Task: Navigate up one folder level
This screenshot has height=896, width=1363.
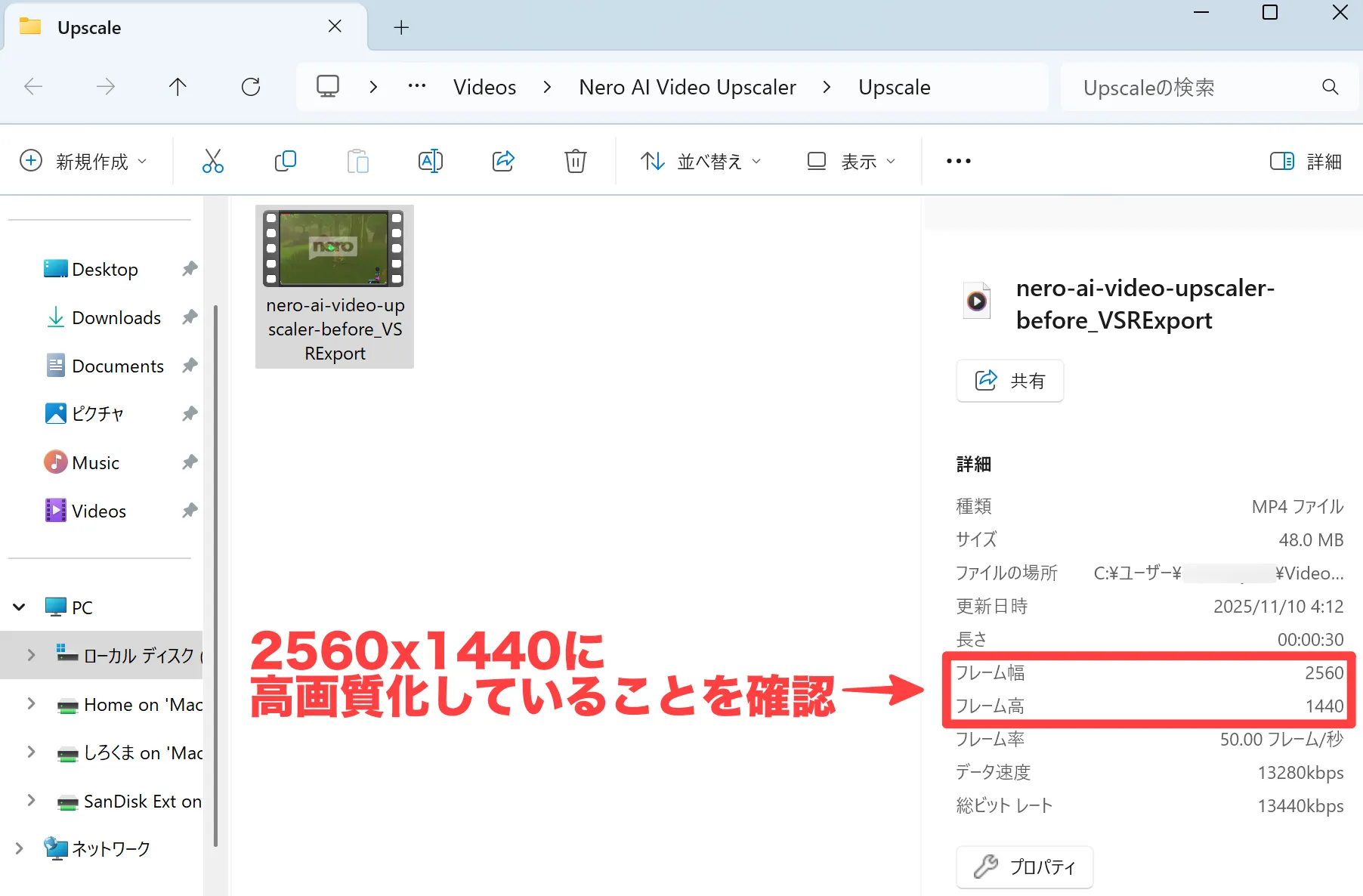Action: coord(178,86)
